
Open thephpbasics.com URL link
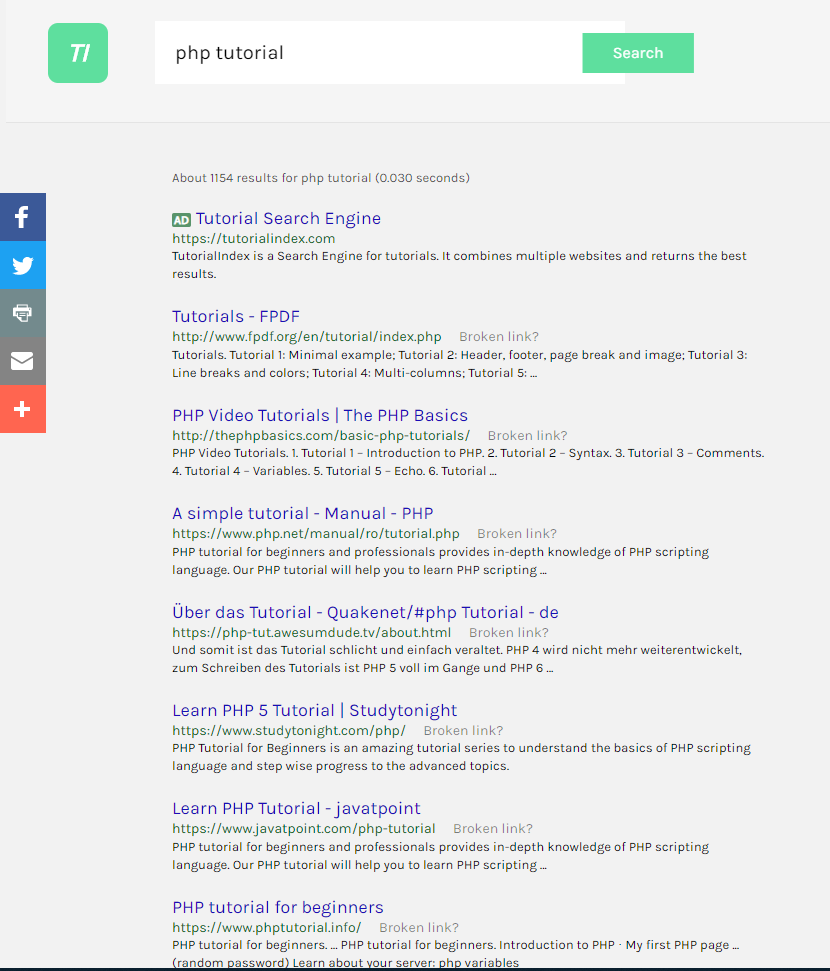click(x=321, y=435)
